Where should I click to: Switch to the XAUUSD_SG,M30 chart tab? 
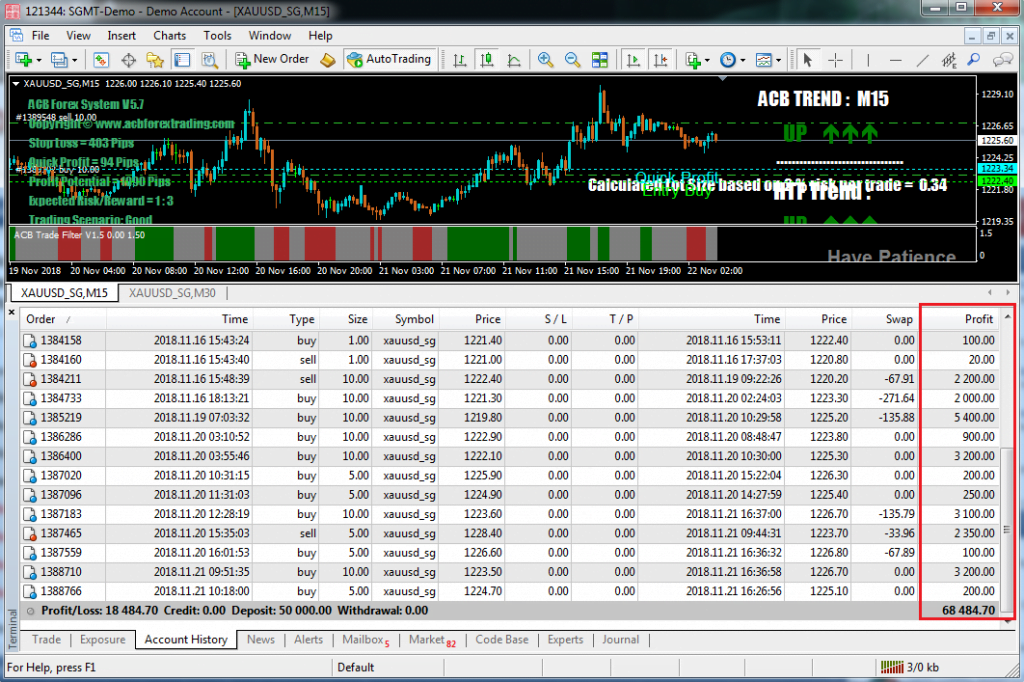pos(172,293)
